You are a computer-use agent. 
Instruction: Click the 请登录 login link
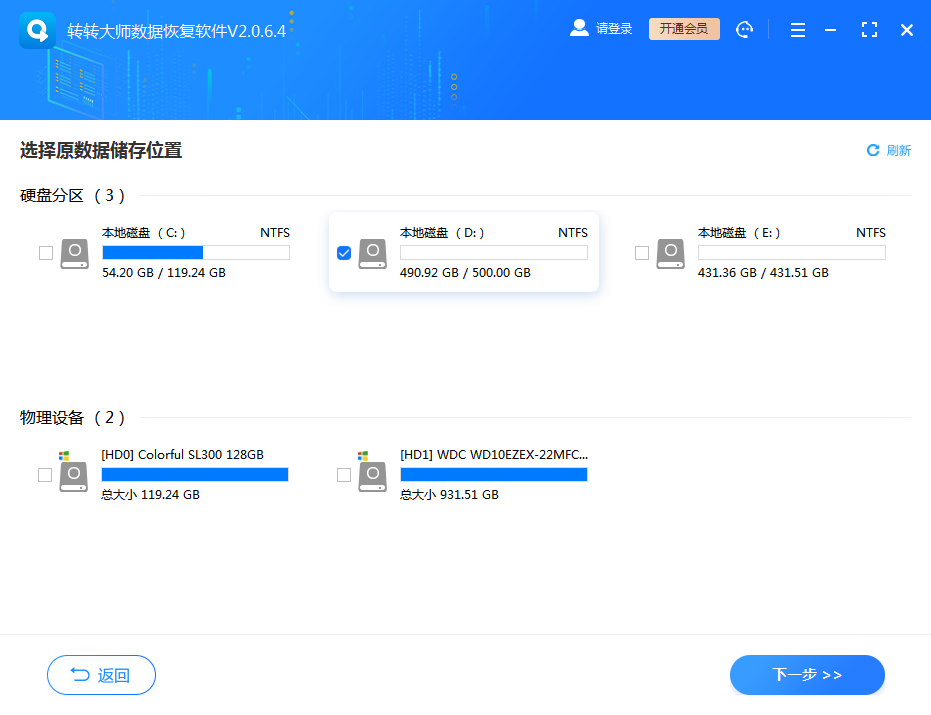(x=614, y=29)
